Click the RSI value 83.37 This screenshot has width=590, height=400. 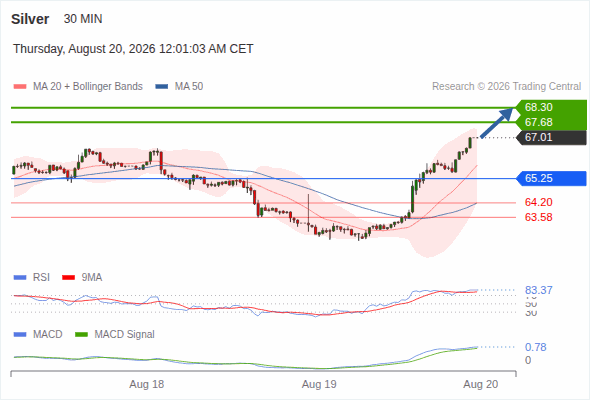538,290
